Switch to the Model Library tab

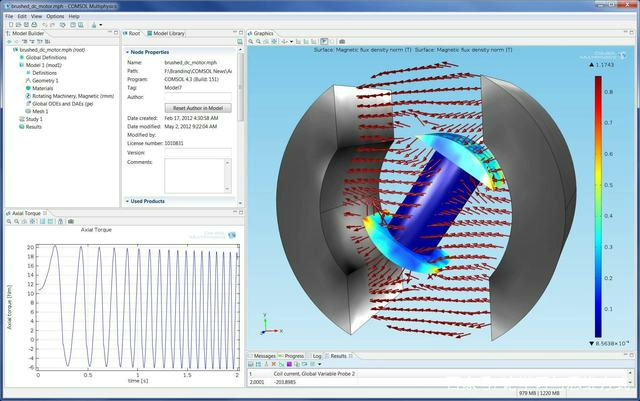(166, 33)
